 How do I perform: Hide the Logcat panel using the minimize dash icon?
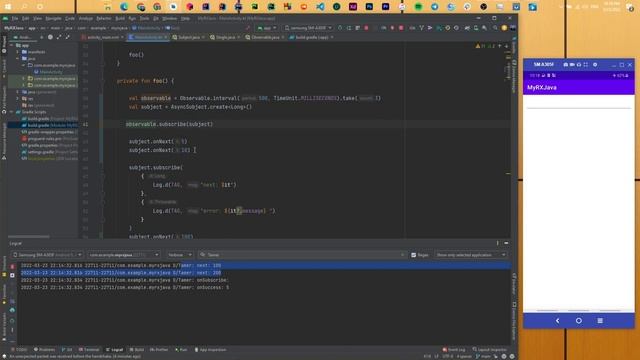click(506, 243)
